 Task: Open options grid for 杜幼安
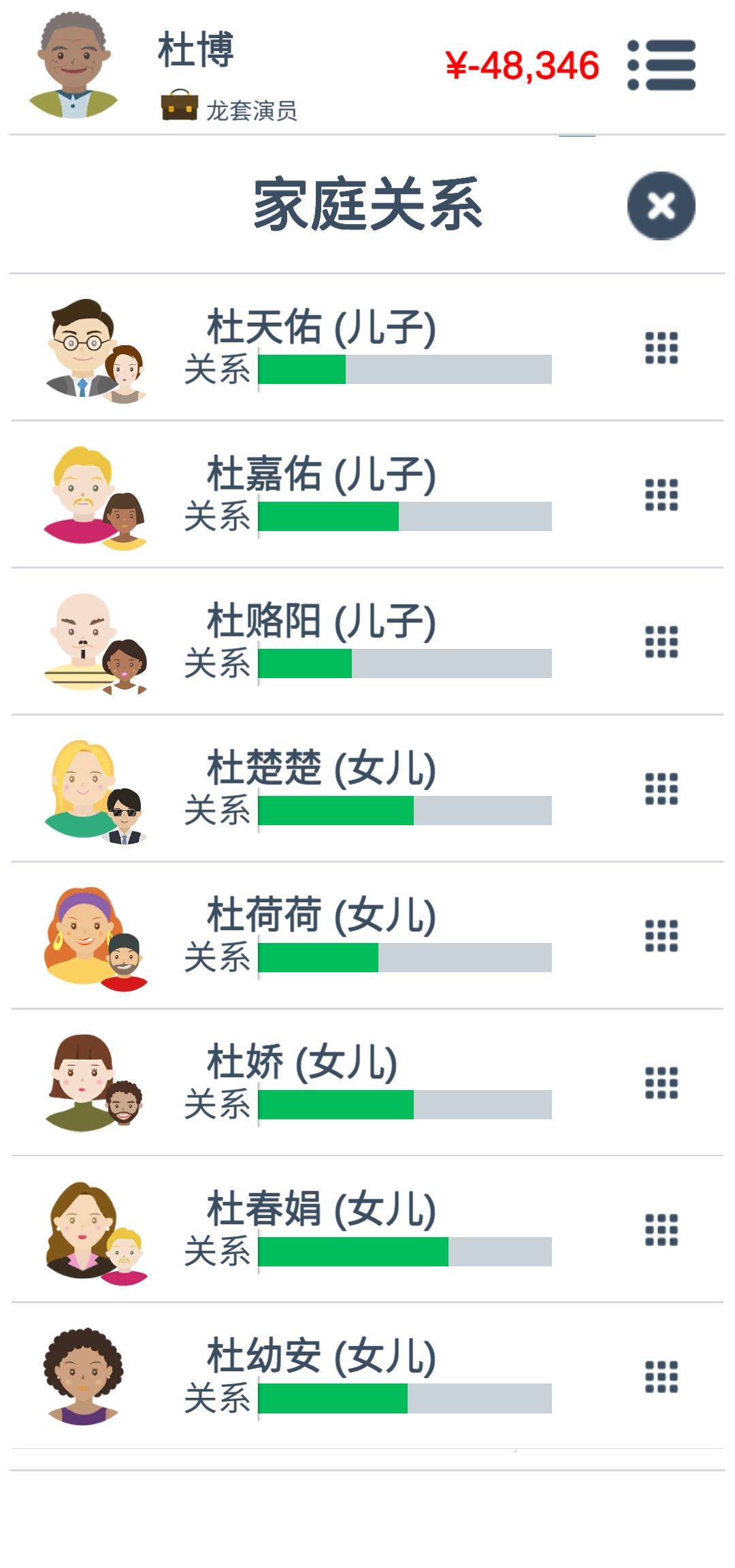coord(661,1377)
